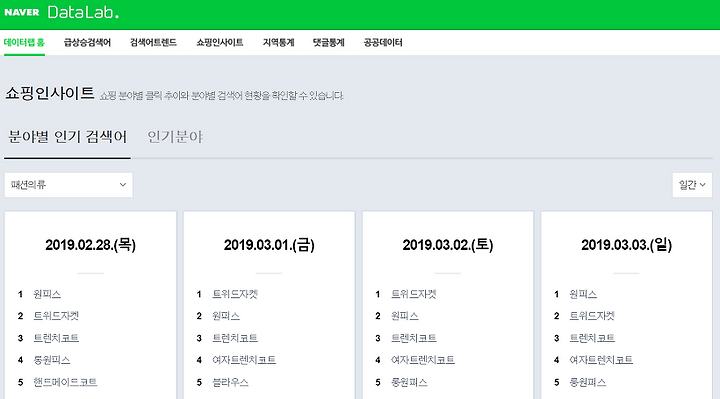Click 롱원피스 ranked 5 on 2019.03.02
Viewport: 720px width, 399px height.
[x=409, y=382]
